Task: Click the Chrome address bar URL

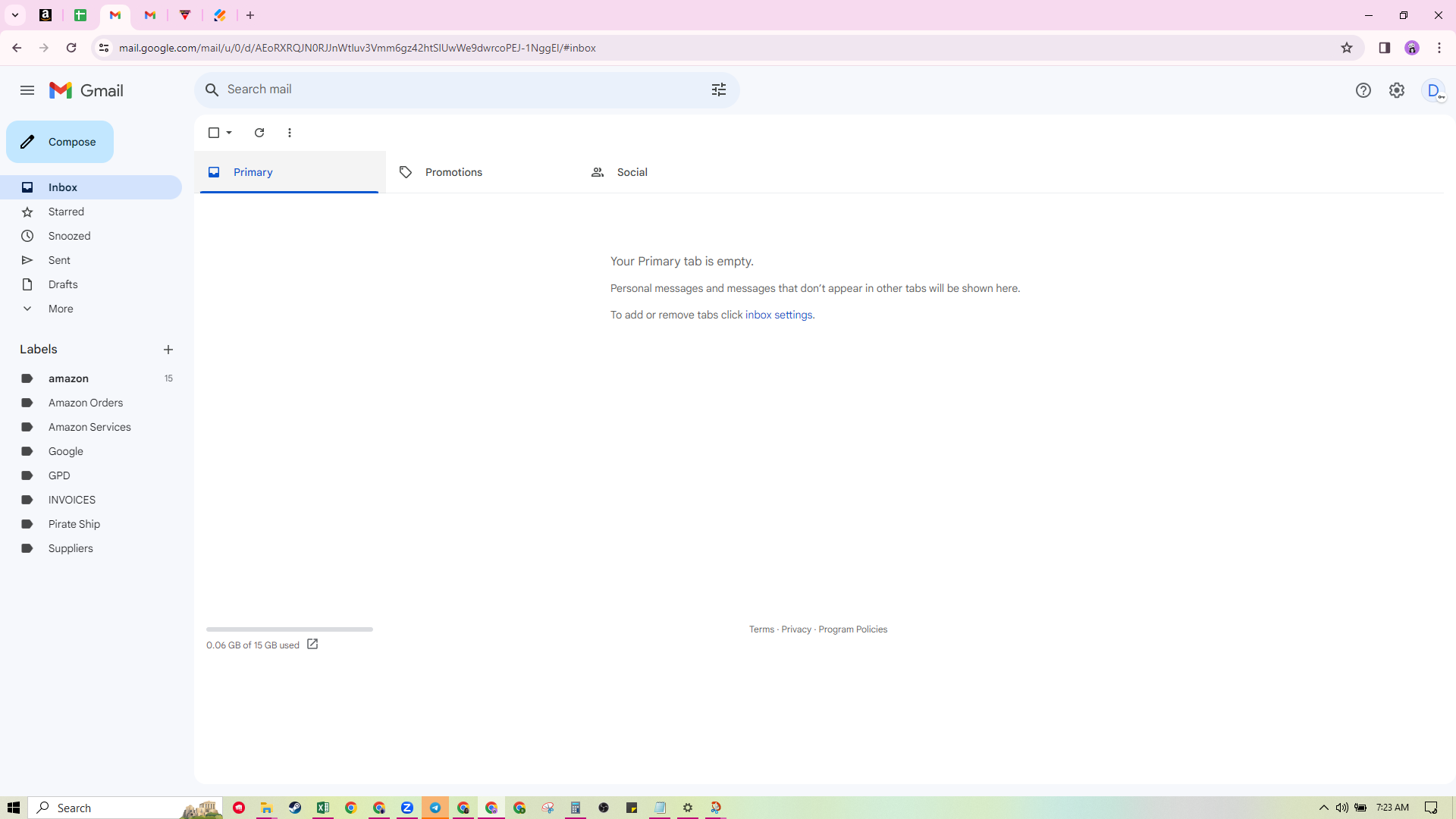Action: click(357, 48)
